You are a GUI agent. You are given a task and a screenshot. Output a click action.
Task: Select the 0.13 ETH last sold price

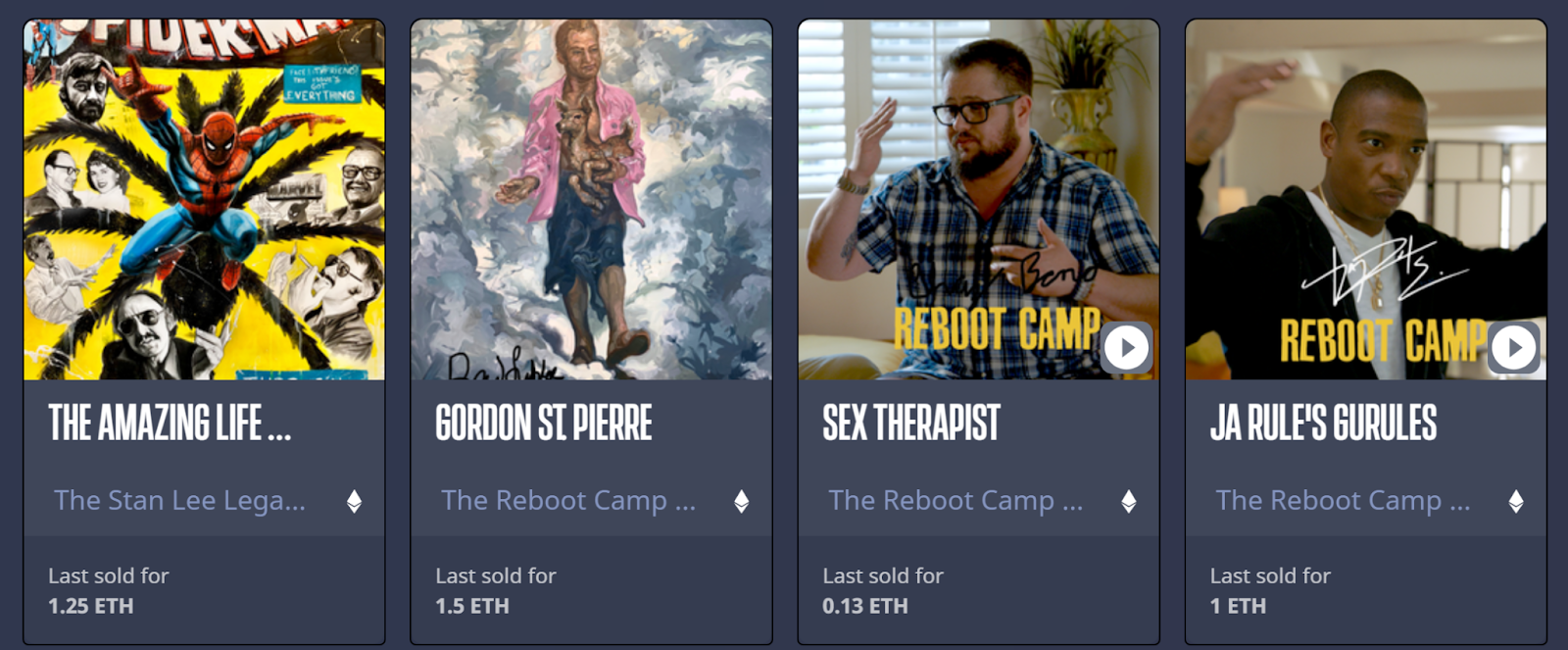(x=865, y=606)
